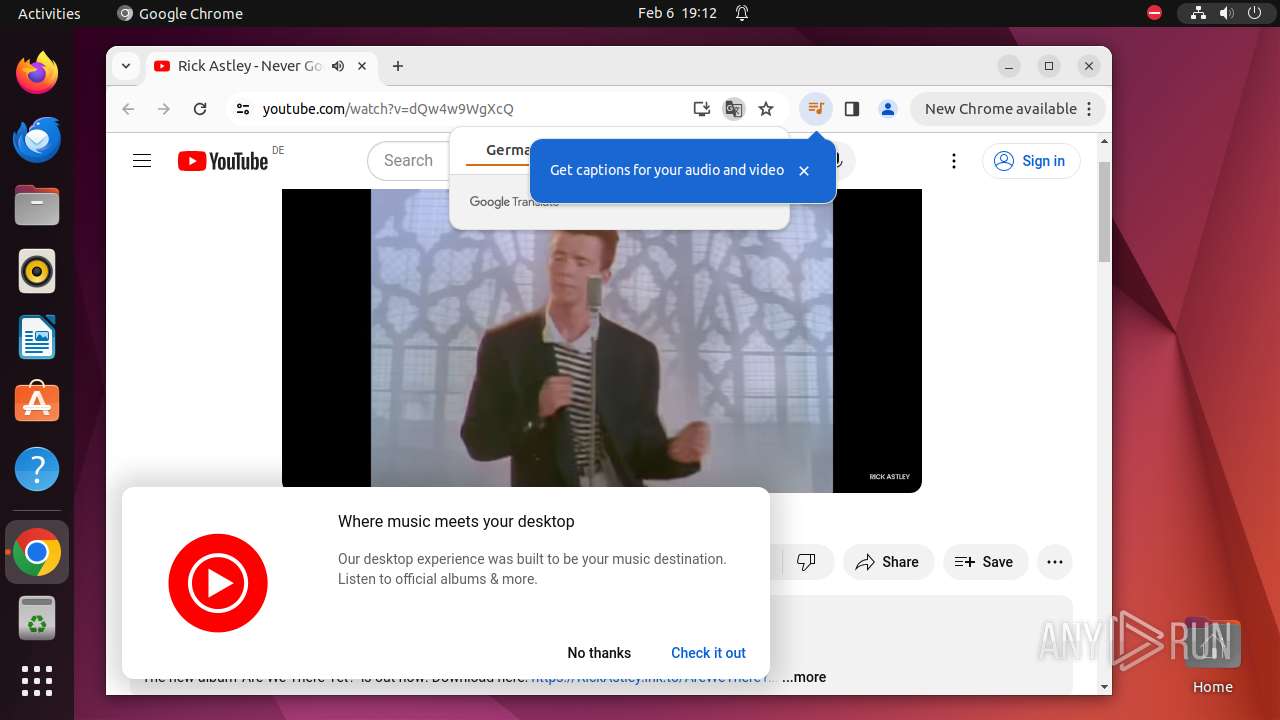Go to YouTube home via logo
The image size is (1280, 720).
(x=223, y=161)
